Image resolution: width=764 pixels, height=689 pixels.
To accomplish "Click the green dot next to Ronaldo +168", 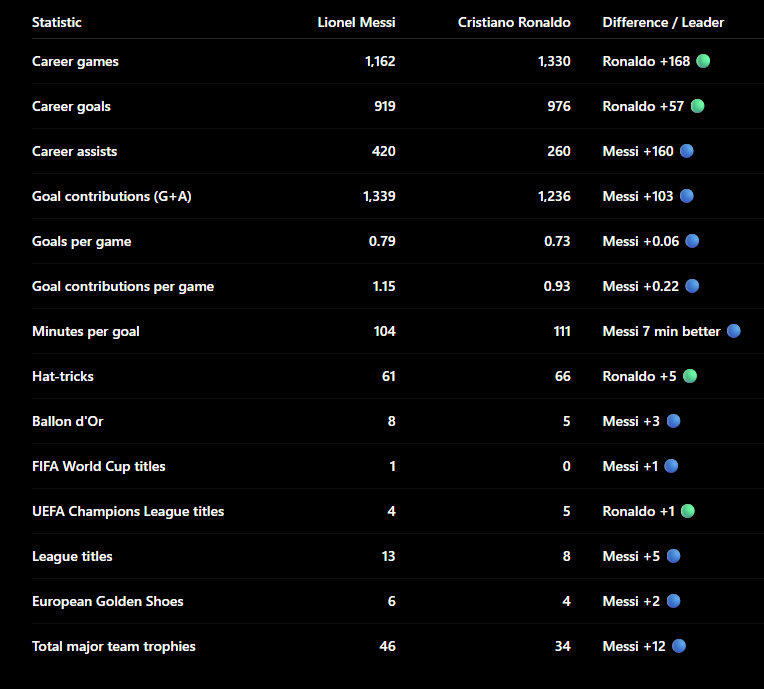I will (x=703, y=61).
